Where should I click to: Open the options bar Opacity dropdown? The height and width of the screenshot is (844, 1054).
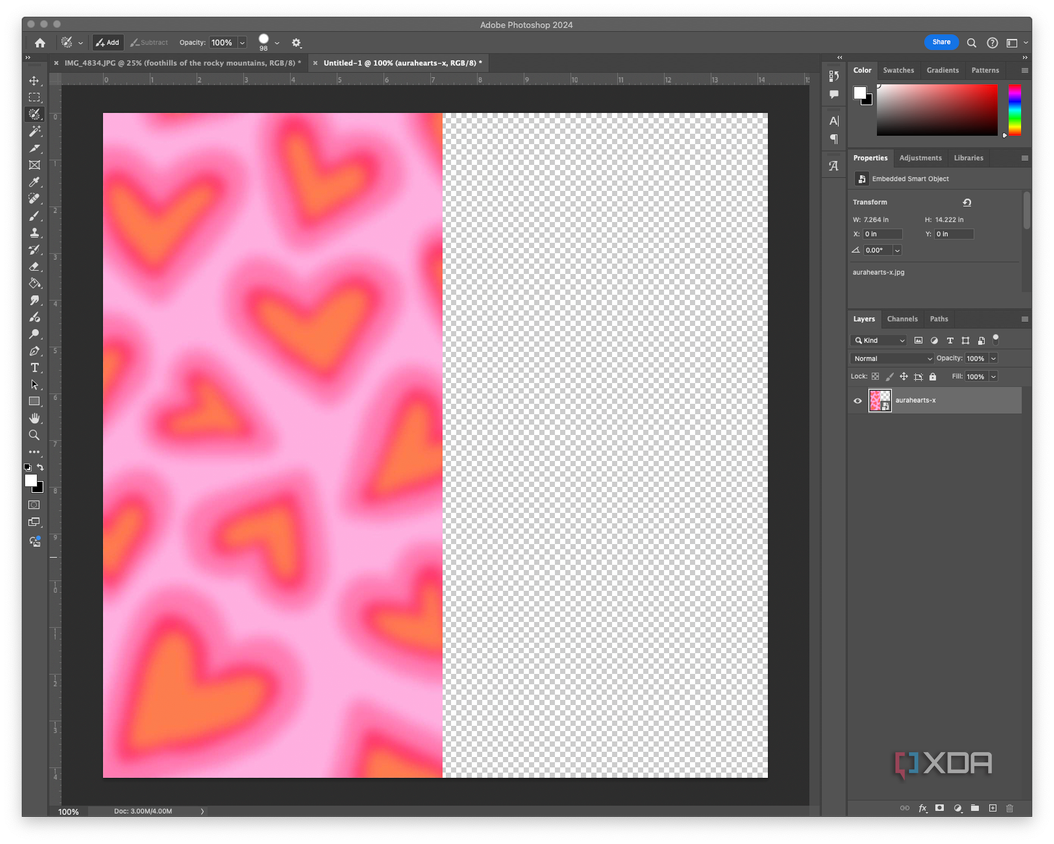(243, 43)
